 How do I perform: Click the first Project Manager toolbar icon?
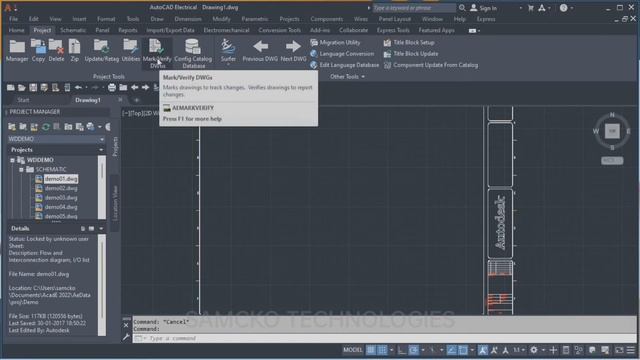point(11,127)
